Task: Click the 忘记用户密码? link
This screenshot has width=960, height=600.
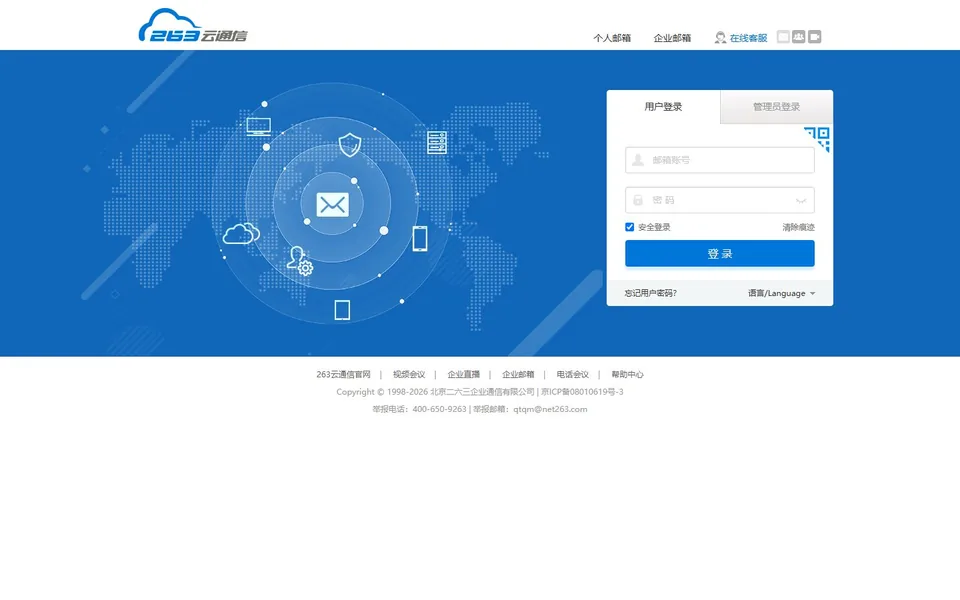Action: [650, 293]
